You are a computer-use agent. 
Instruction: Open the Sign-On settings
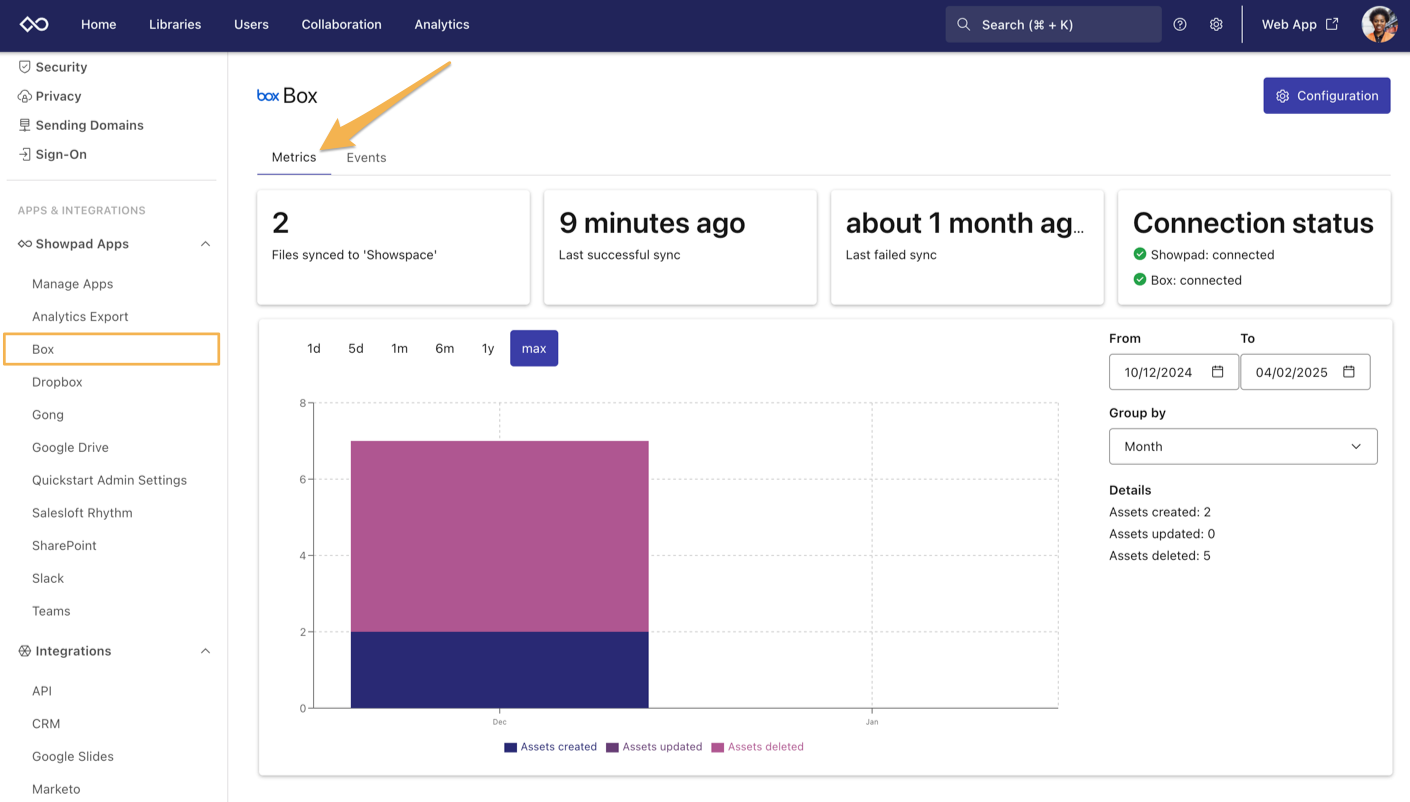click(60, 154)
